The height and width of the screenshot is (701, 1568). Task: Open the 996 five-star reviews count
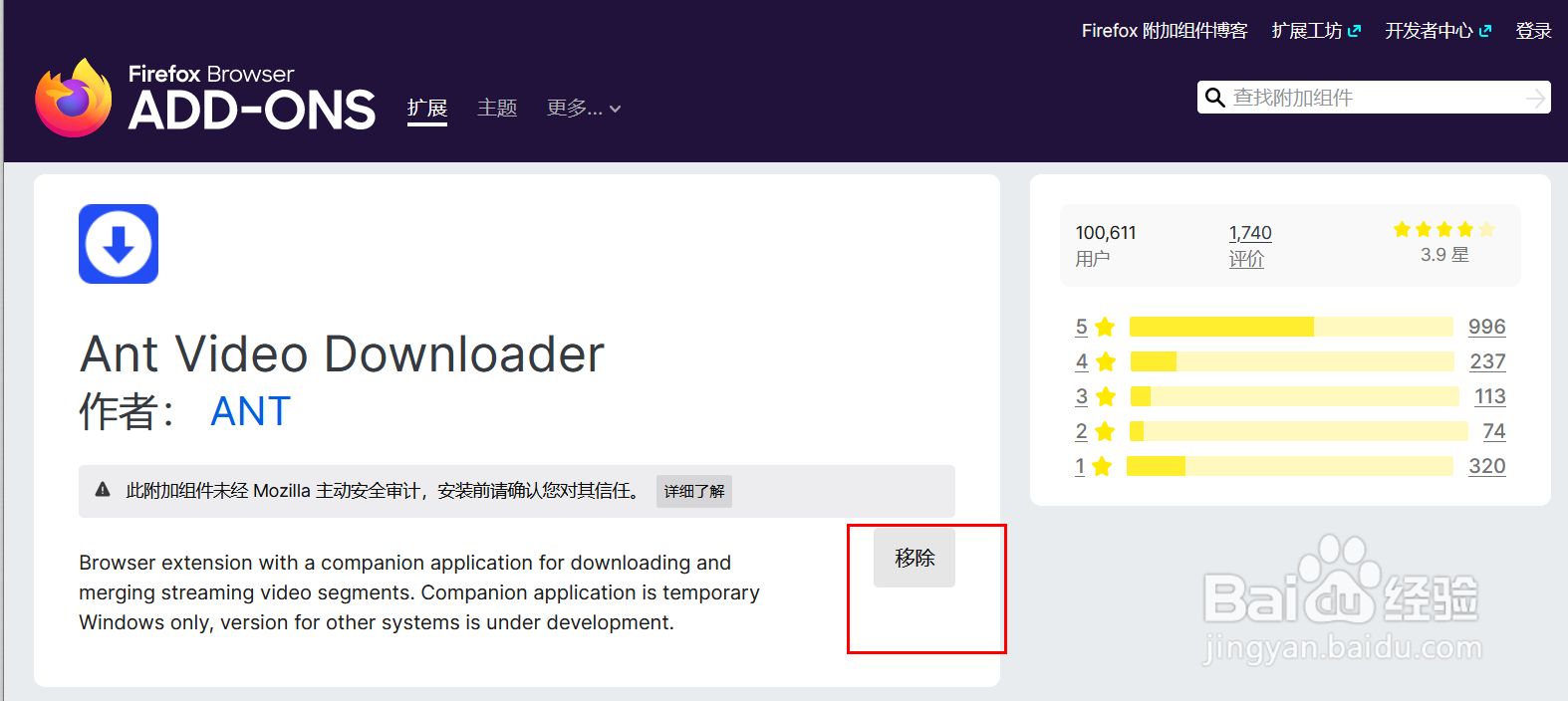coord(1487,327)
